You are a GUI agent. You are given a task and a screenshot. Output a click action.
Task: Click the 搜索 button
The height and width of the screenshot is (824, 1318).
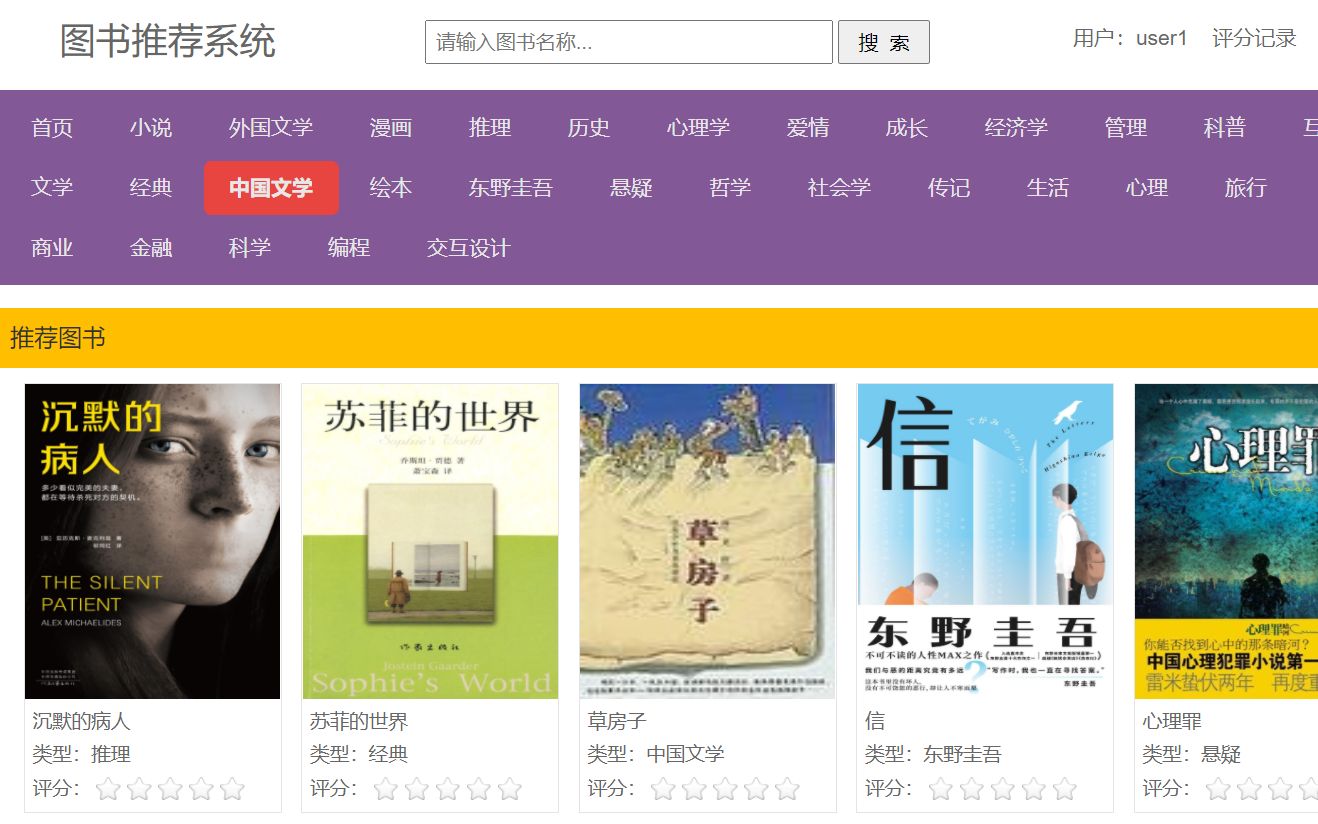click(884, 42)
